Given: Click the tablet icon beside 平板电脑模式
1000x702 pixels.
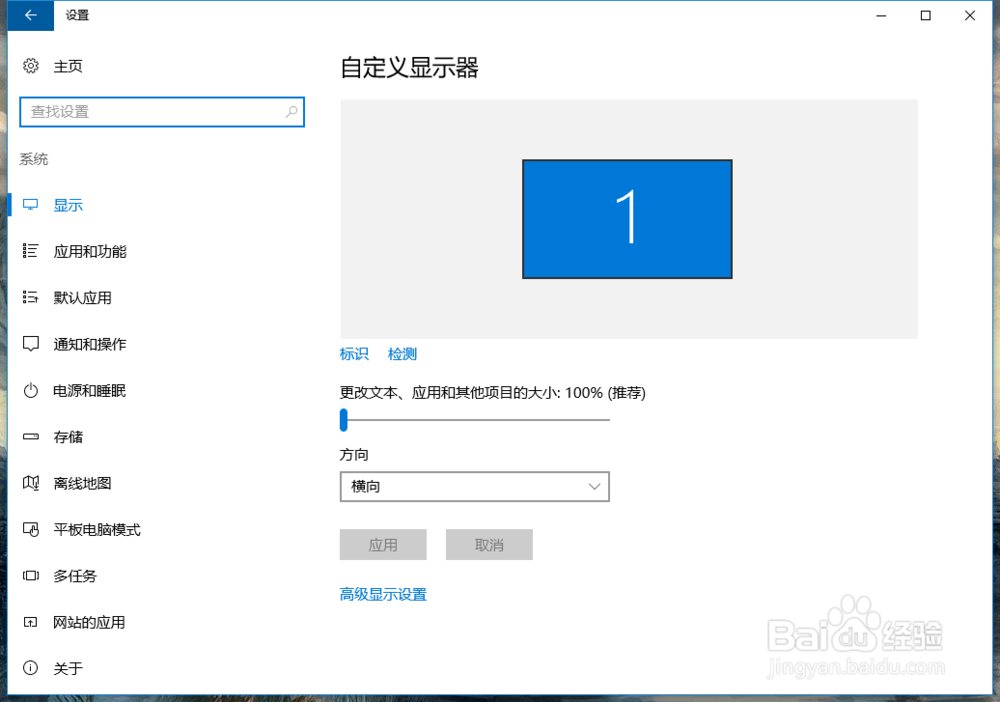Looking at the screenshot, I should 31,529.
